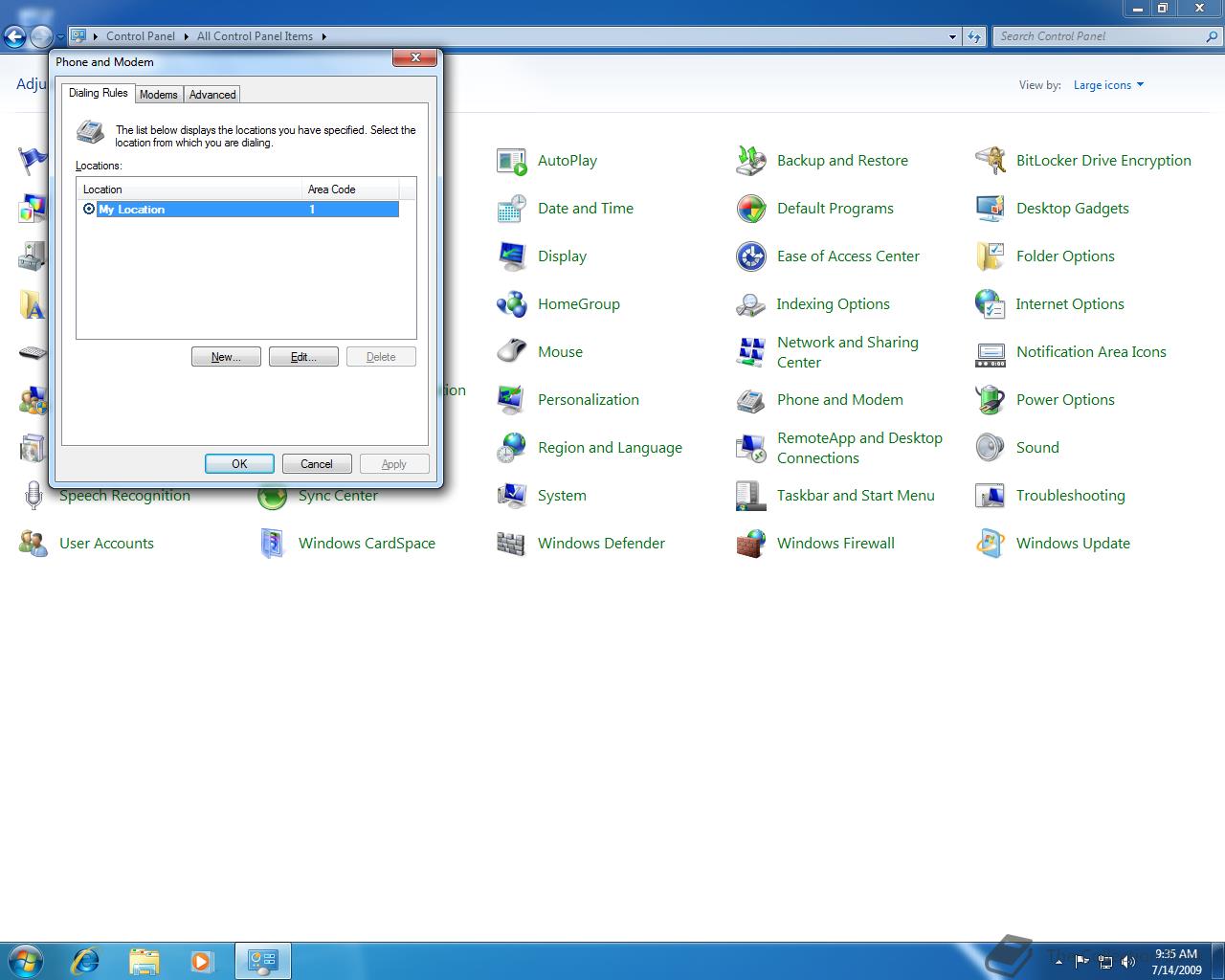The image size is (1225, 980).
Task: Launch Windows Media Player from taskbar
Action: click(x=201, y=960)
